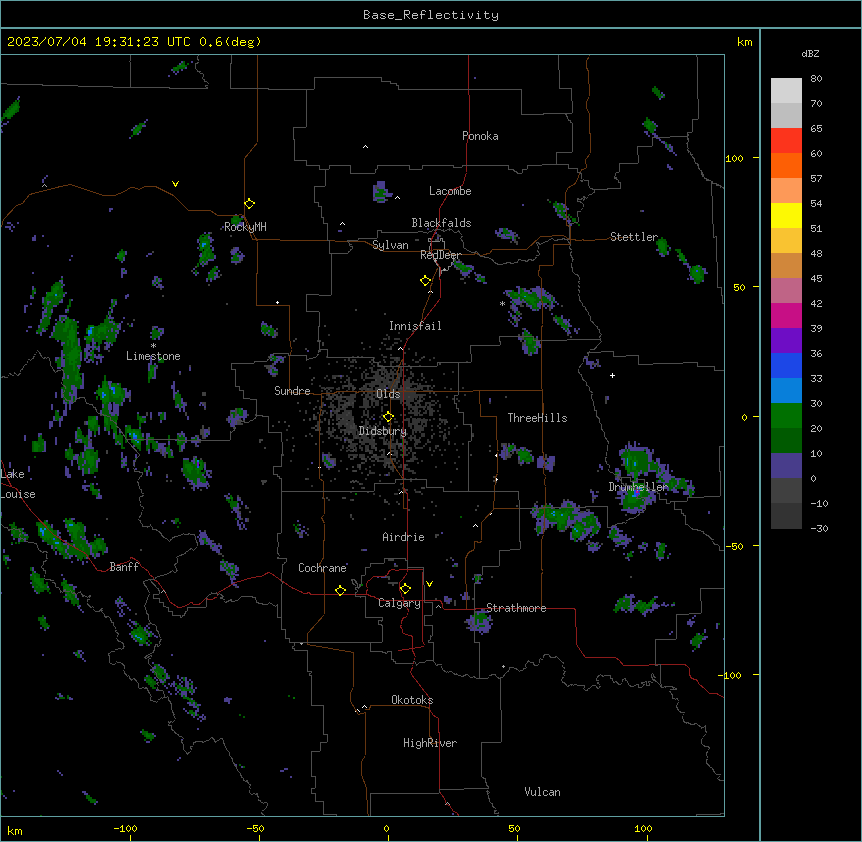Viewport: 862px width, 842px height.
Task: Select the Sundre label
Action: click(292, 391)
